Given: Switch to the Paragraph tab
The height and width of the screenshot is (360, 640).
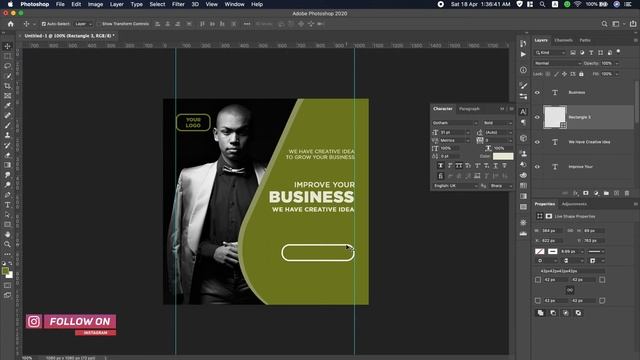Looking at the screenshot, I should pos(469,109).
